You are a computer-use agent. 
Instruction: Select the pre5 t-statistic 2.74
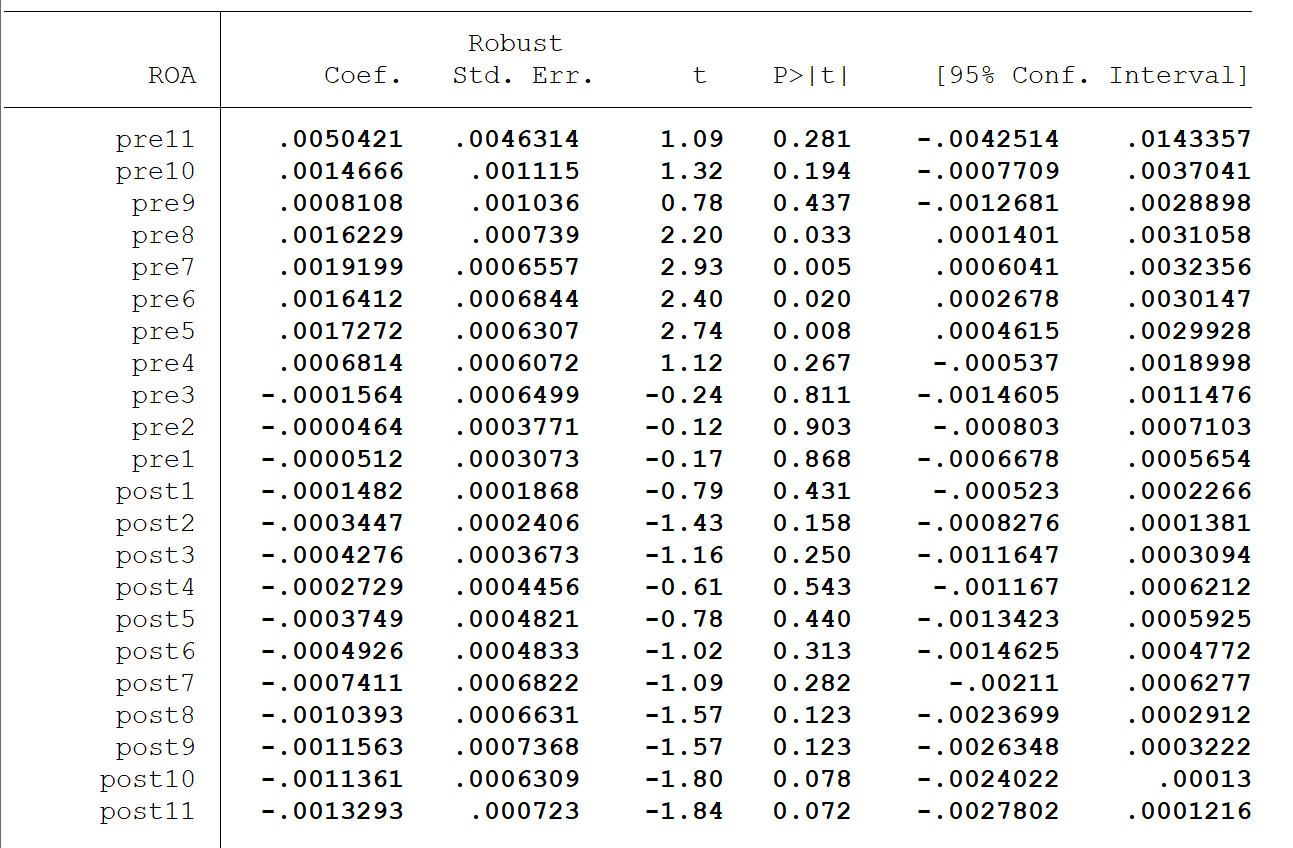[691, 332]
